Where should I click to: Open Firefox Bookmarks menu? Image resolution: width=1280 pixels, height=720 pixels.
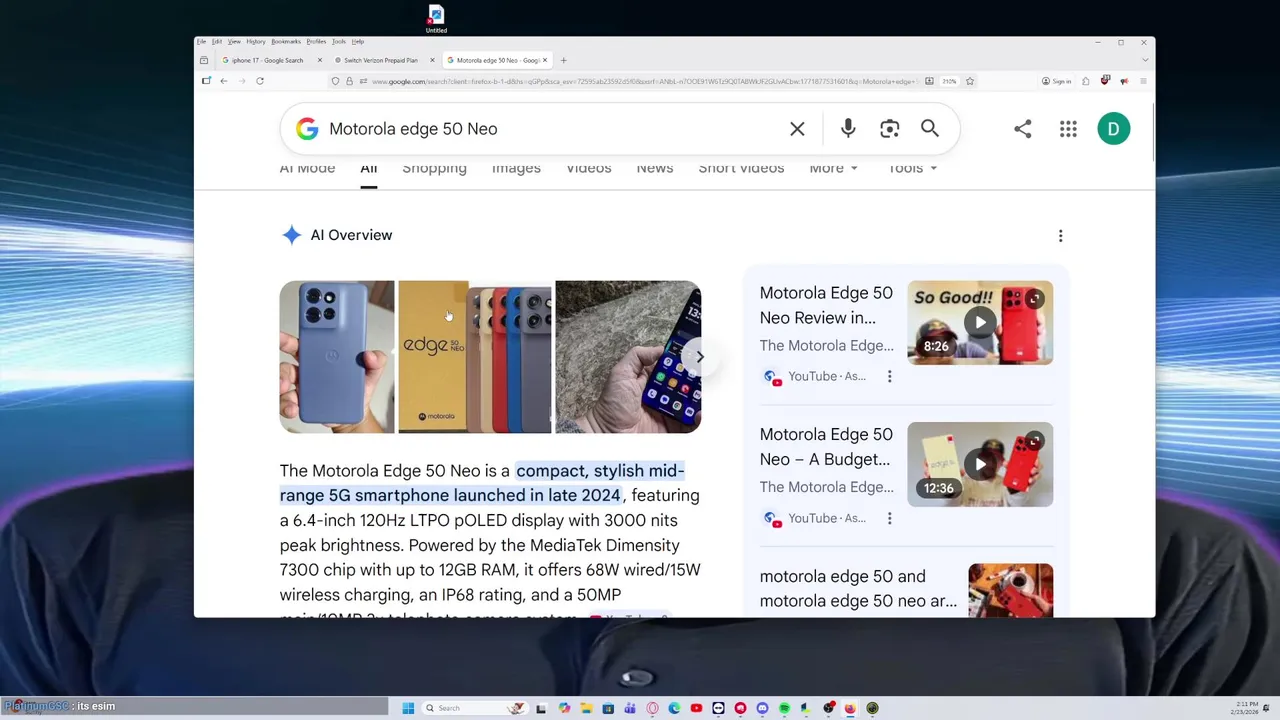286,42
